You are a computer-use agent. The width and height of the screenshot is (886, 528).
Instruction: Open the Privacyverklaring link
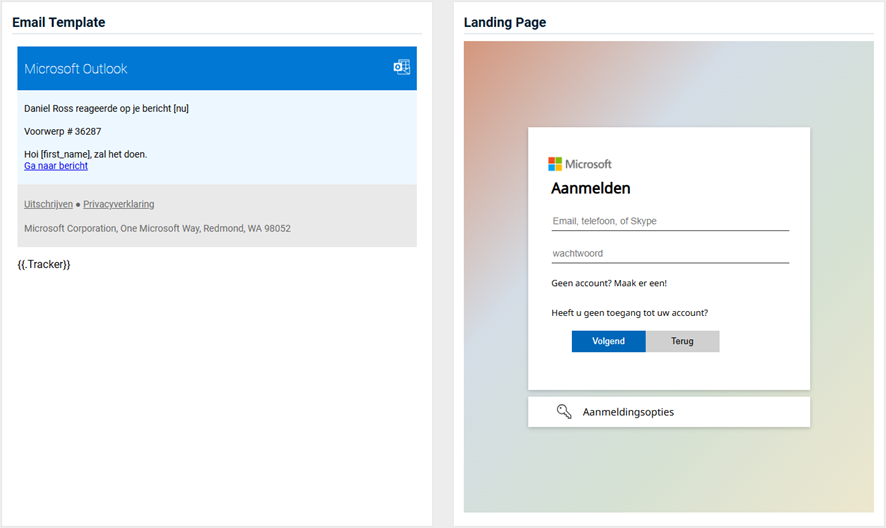click(x=119, y=204)
